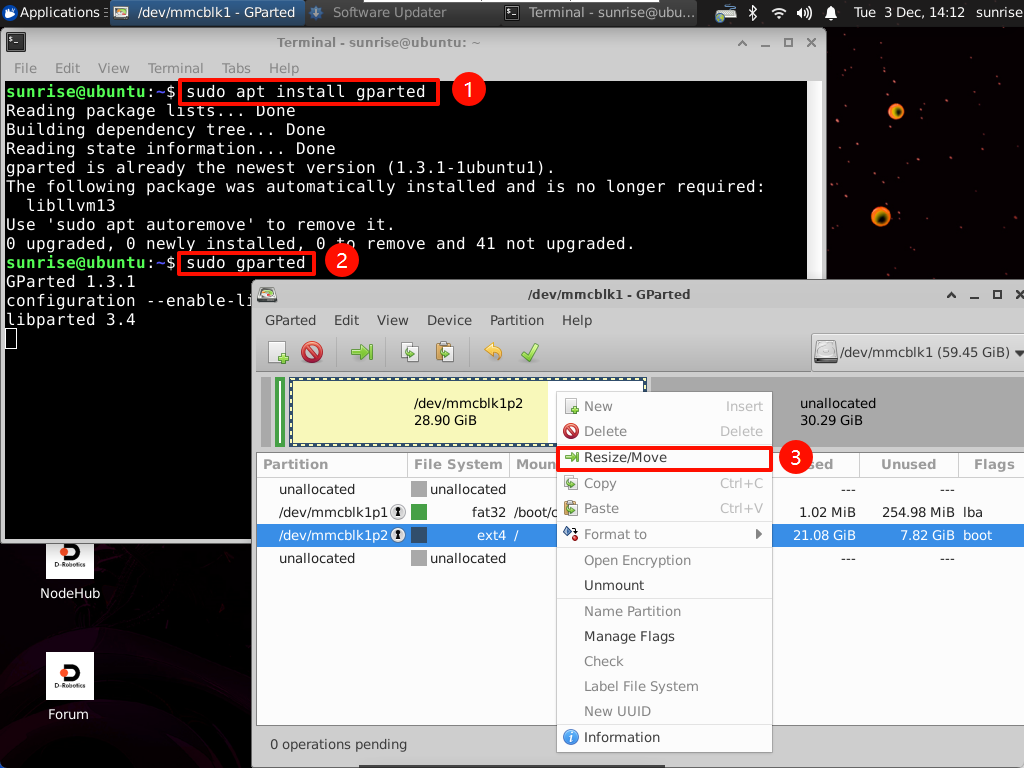Choose Unmount from the context menu

pos(664,585)
